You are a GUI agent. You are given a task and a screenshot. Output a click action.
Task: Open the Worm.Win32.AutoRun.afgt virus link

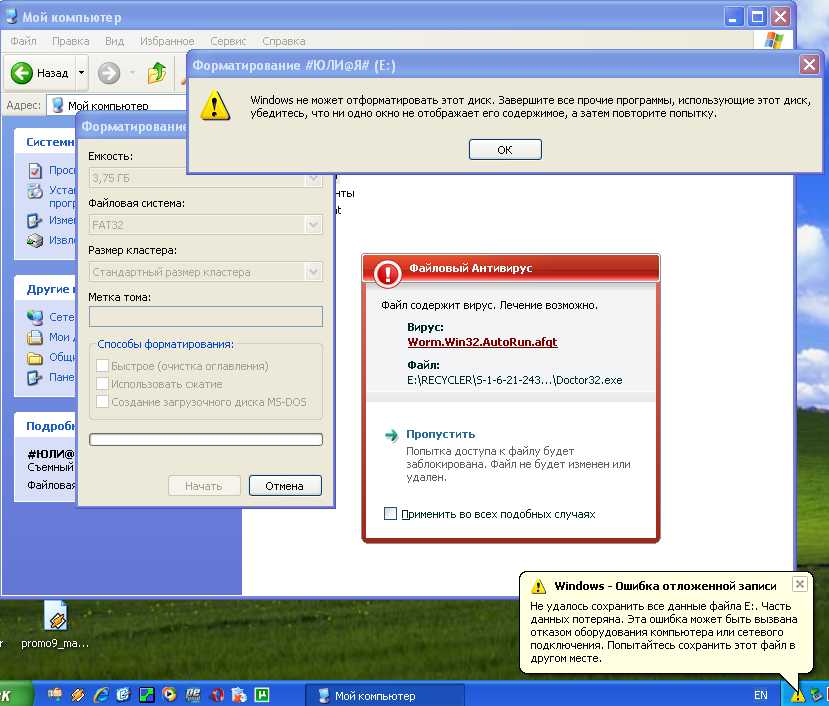482,342
